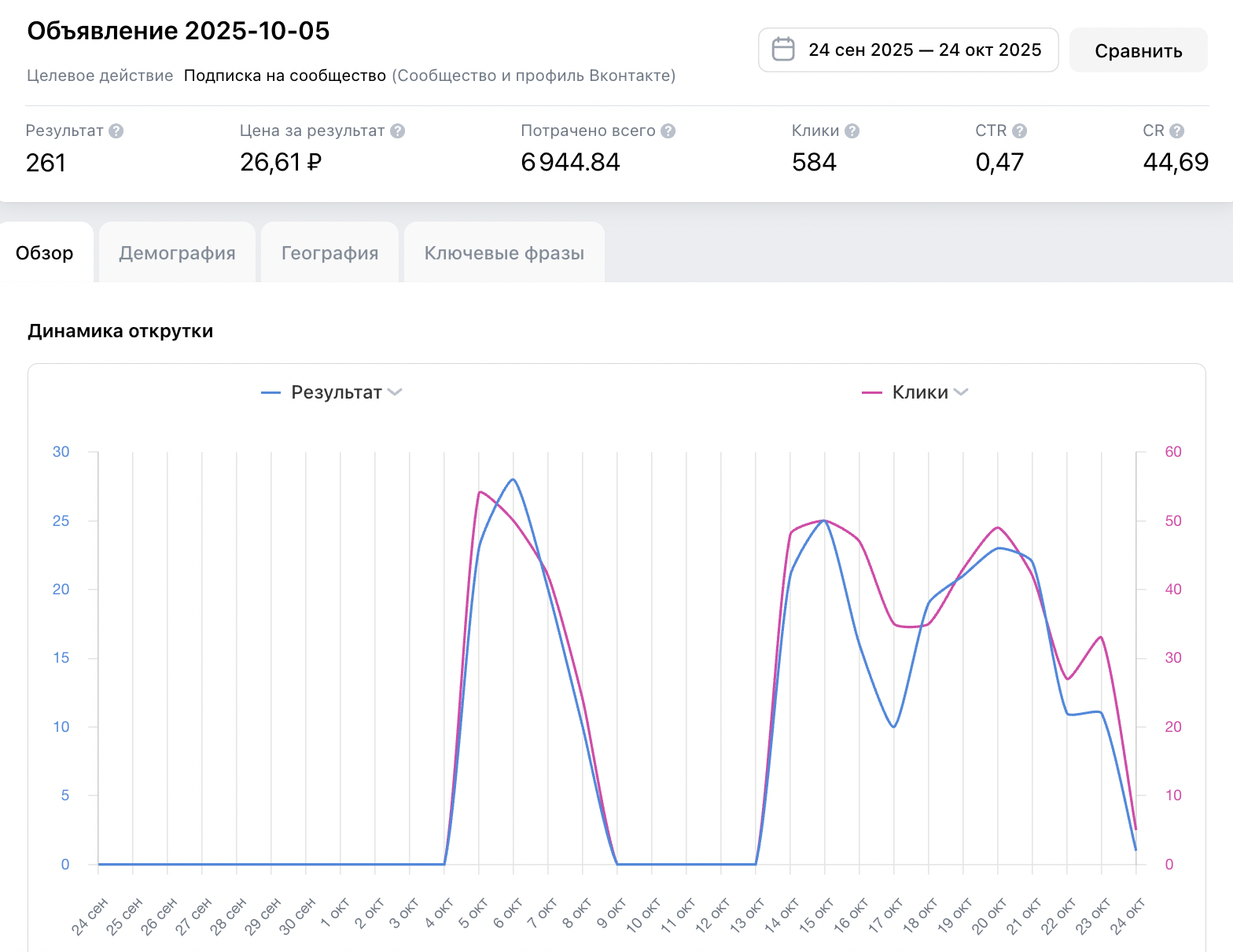This screenshot has height=952, width=1233.
Task: Click the calendar icon in date picker
Action: click(783, 50)
